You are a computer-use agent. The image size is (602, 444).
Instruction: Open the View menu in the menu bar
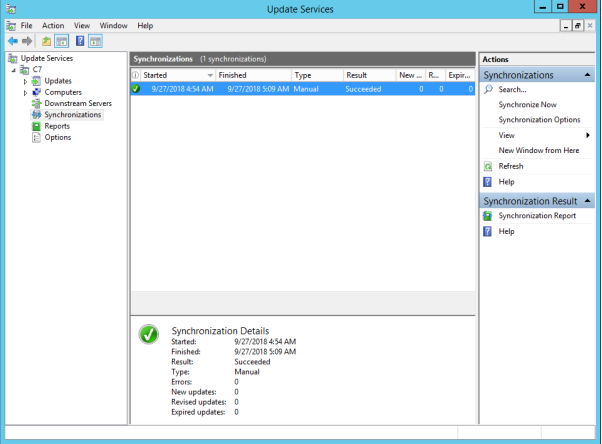click(82, 26)
